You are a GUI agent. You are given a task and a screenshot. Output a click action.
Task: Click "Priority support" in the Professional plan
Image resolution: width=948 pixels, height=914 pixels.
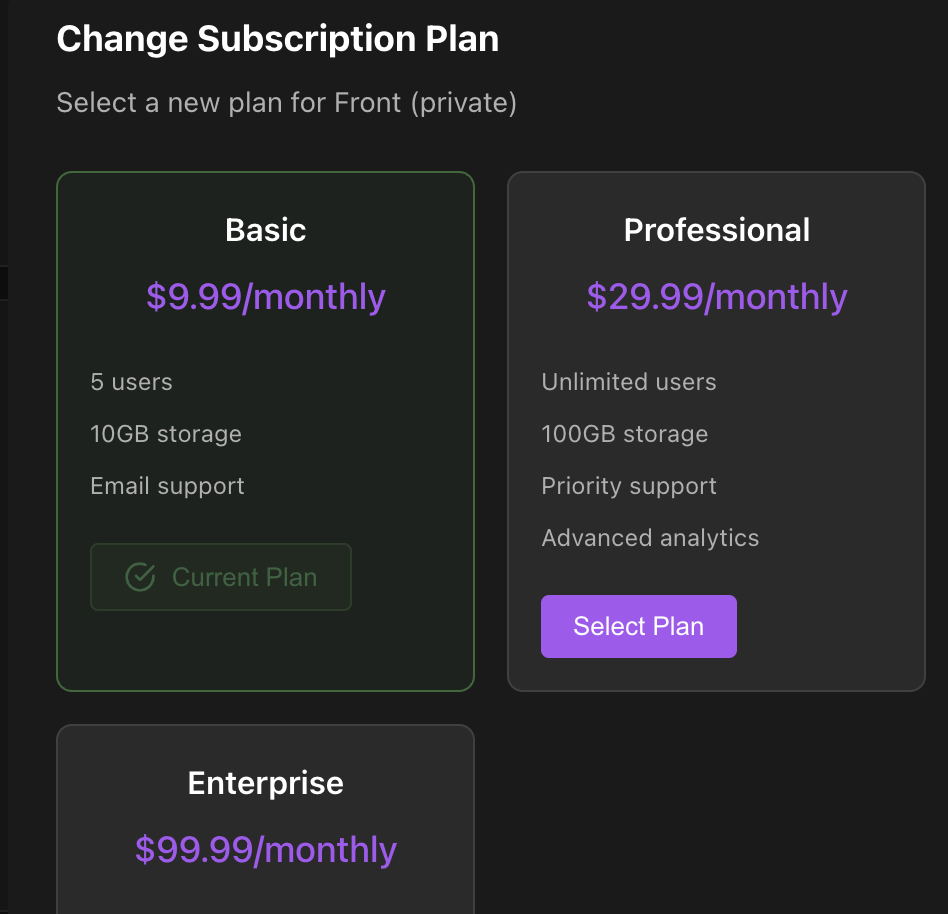(629, 486)
